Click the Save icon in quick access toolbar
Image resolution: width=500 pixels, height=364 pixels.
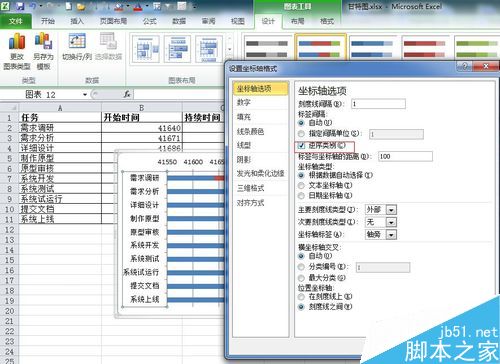pyautogui.click(x=20, y=6)
